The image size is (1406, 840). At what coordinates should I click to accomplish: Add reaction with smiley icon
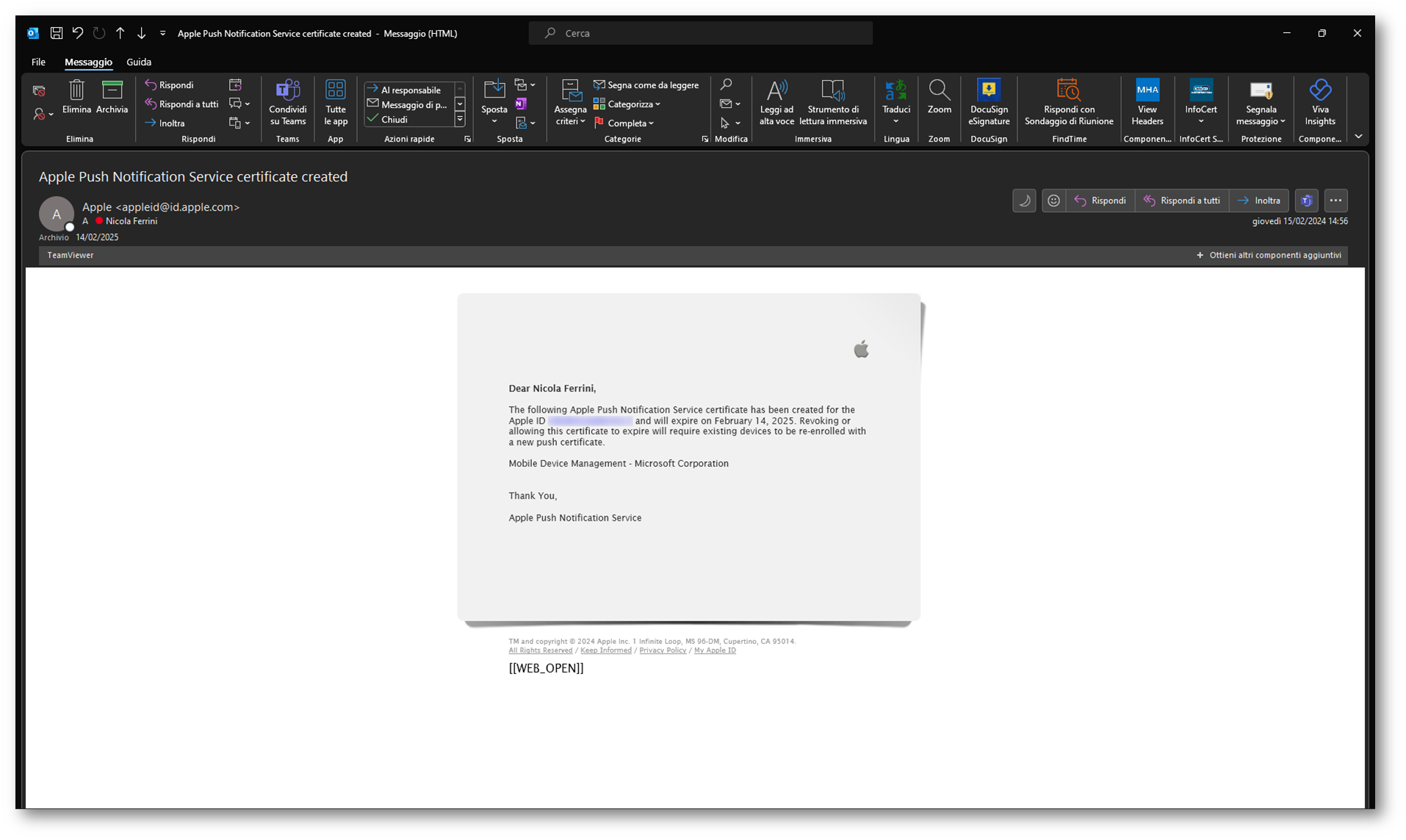point(1053,200)
